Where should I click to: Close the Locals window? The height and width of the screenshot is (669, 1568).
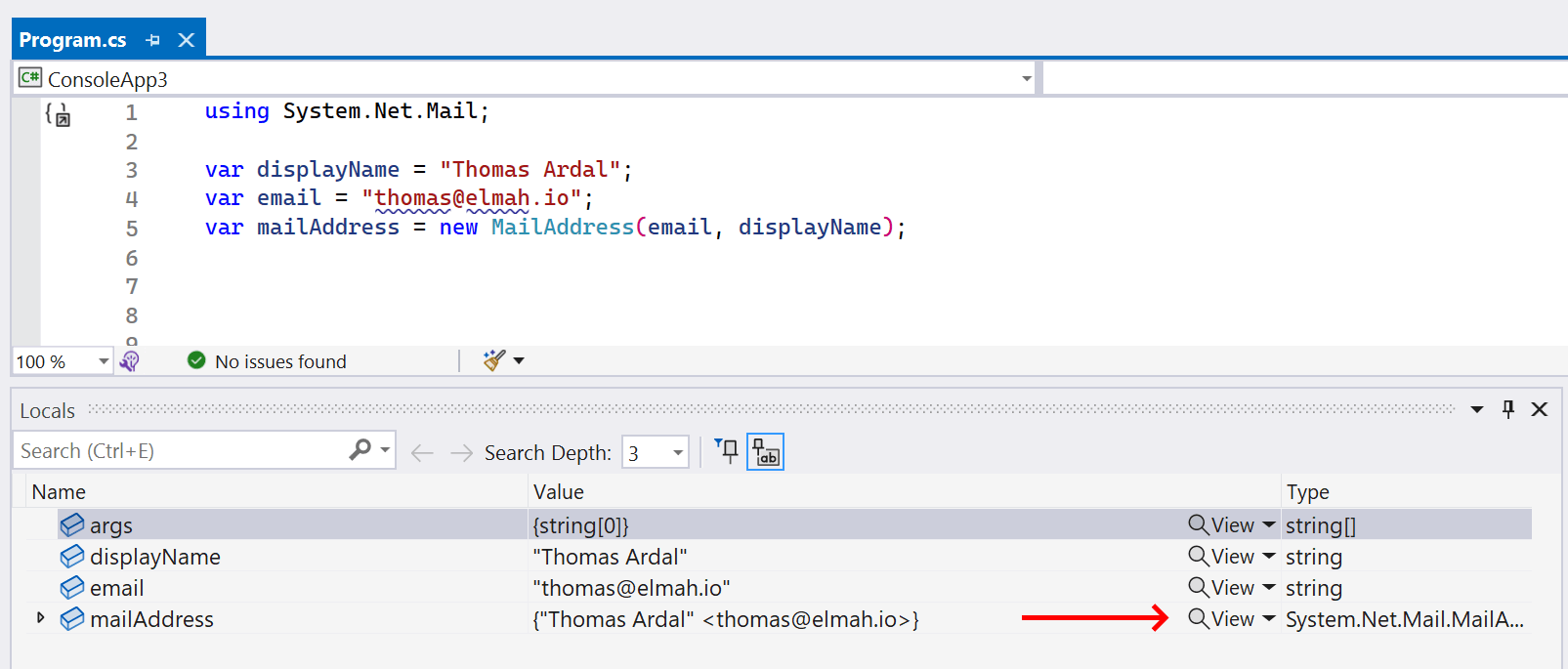1540,409
